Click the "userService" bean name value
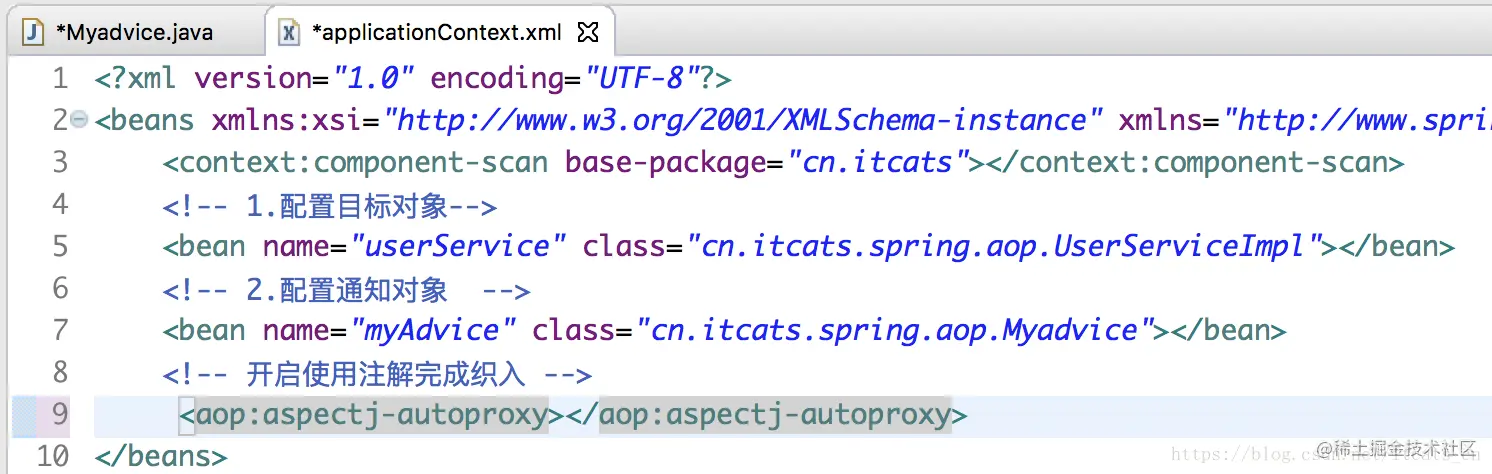The image size is (1492, 474). click(x=457, y=246)
